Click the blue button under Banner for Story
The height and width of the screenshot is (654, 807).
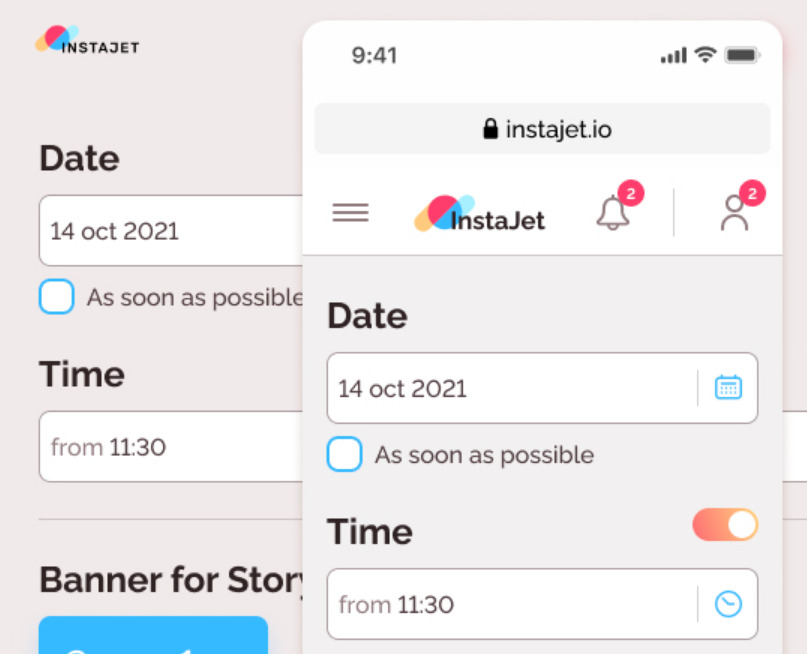pos(153,636)
